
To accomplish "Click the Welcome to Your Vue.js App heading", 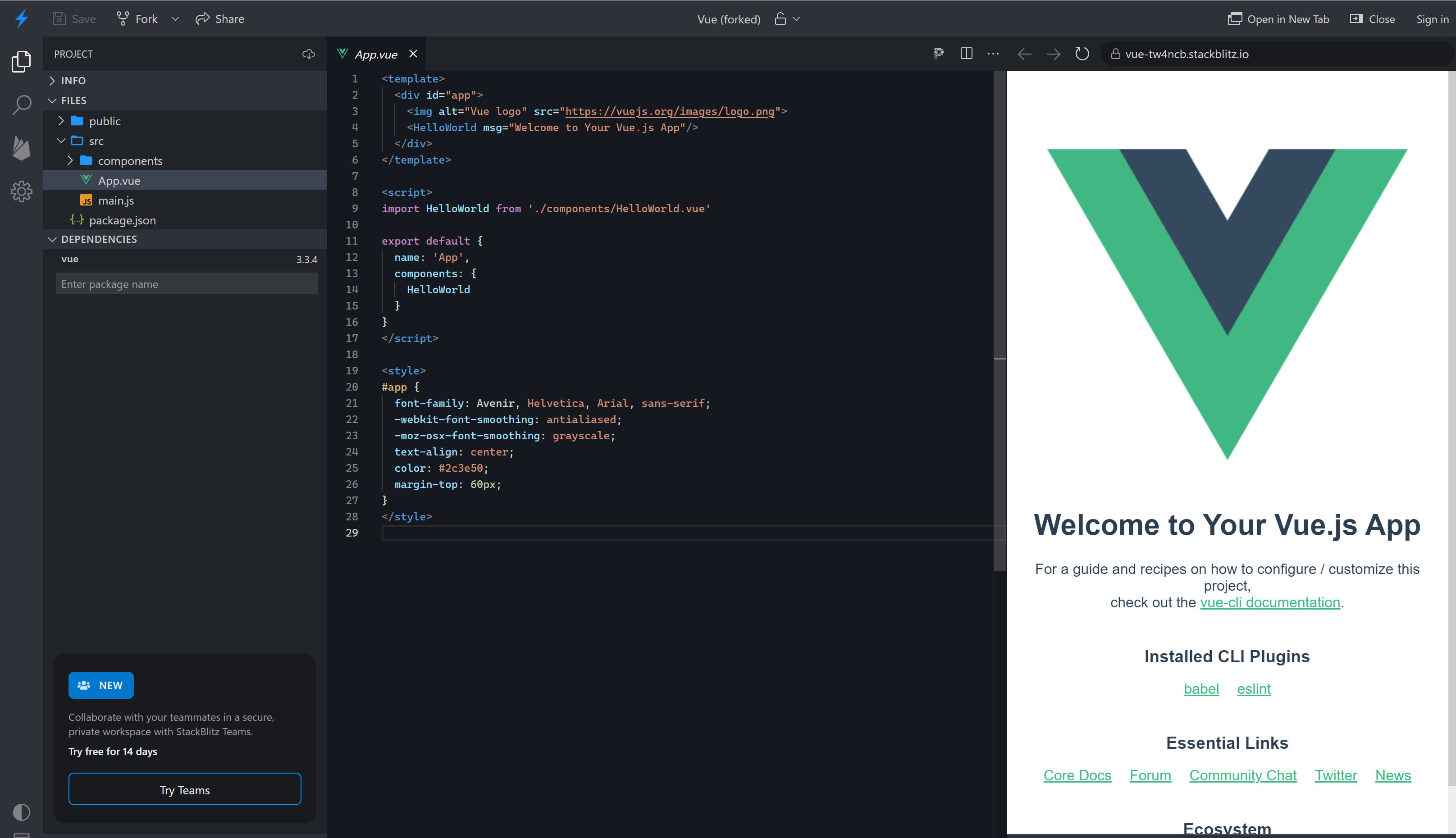I will [x=1227, y=524].
